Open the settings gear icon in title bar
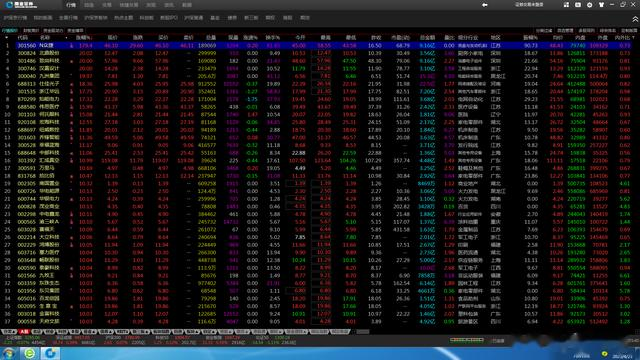This screenshot has width=640, height=360. (589, 5)
